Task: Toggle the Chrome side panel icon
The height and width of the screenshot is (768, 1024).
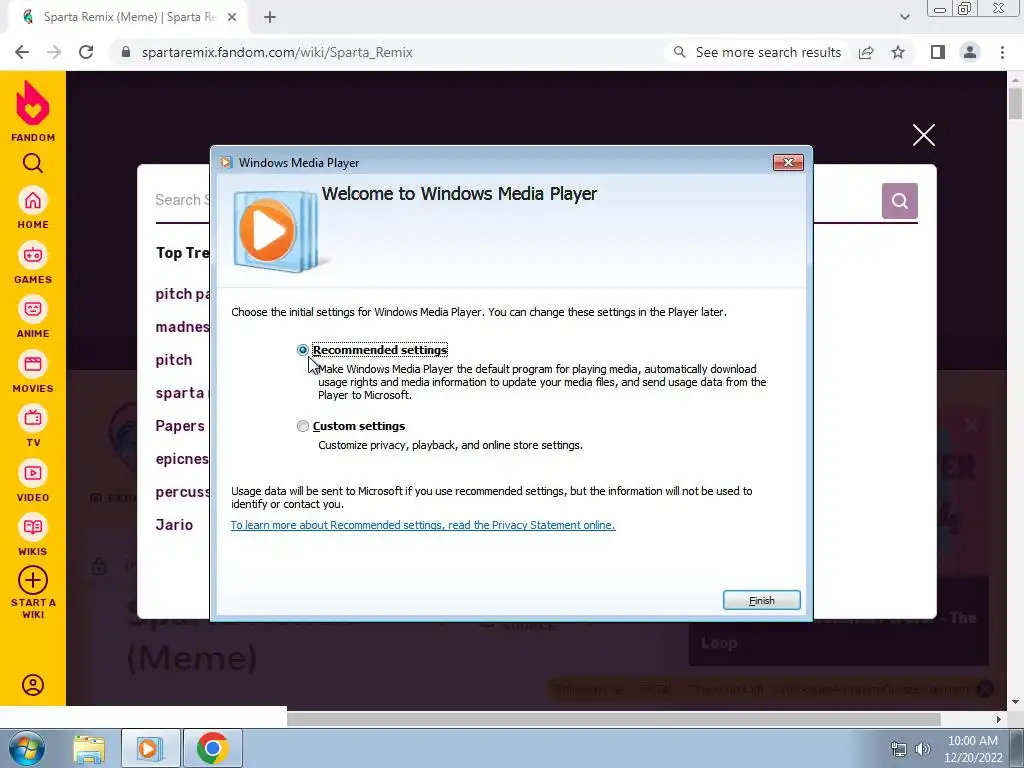Action: (x=938, y=52)
